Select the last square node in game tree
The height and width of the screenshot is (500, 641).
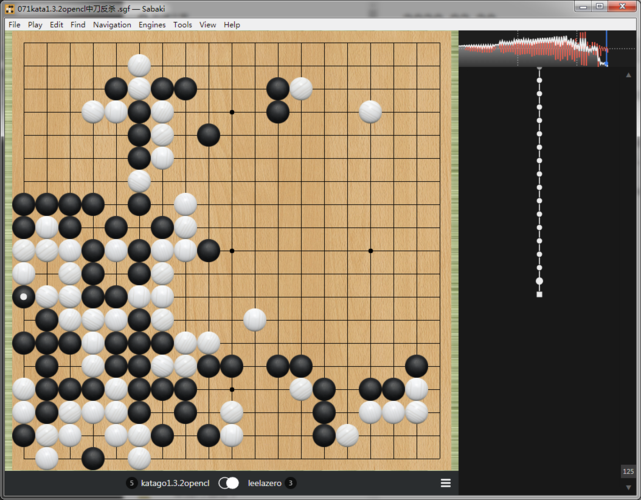click(539, 294)
